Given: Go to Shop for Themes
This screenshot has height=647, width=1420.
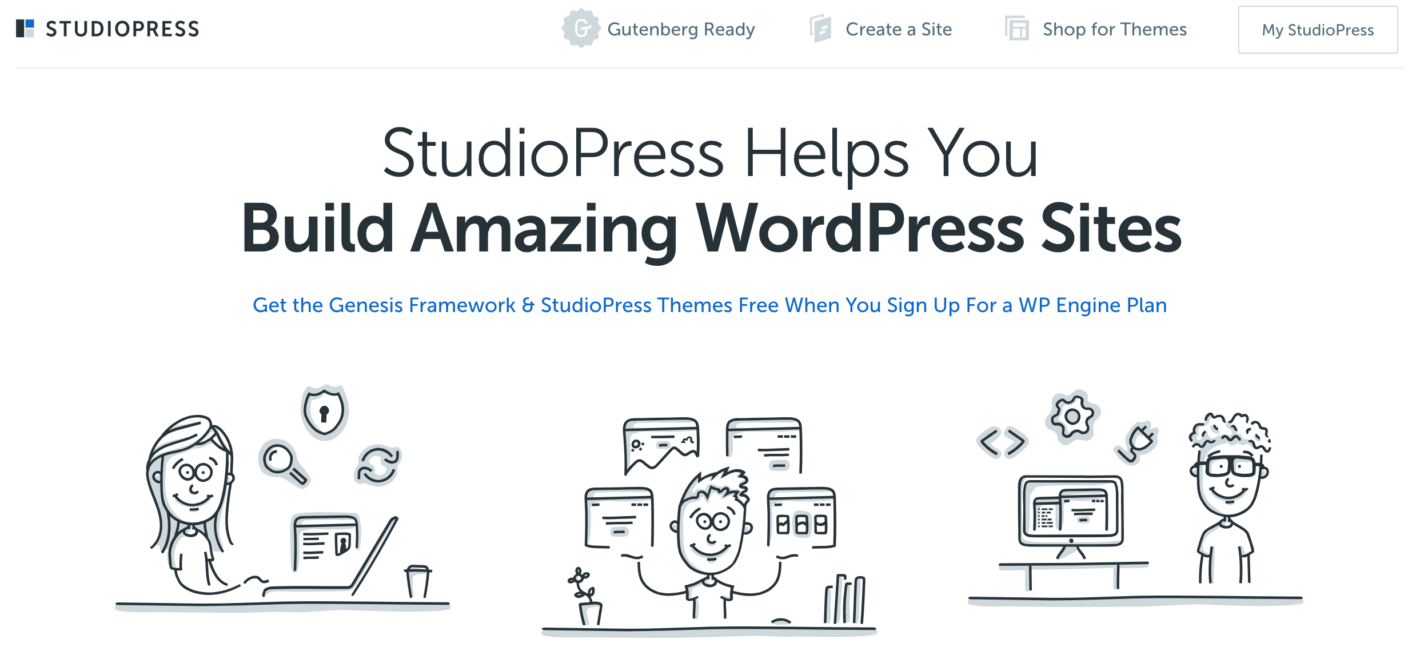Looking at the screenshot, I should [x=1114, y=30].
